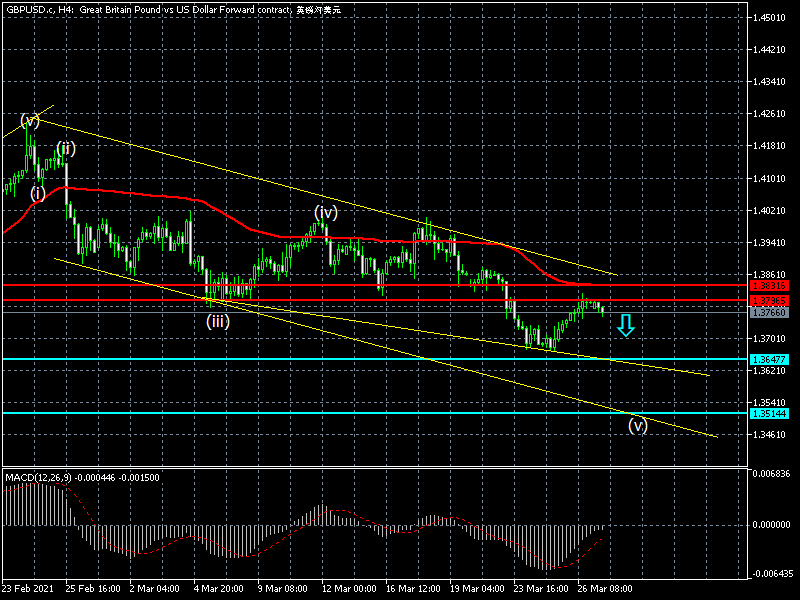The height and width of the screenshot is (600, 800).
Task: Click the 1.37010 price axis value
Action: [x=769, y=339]
